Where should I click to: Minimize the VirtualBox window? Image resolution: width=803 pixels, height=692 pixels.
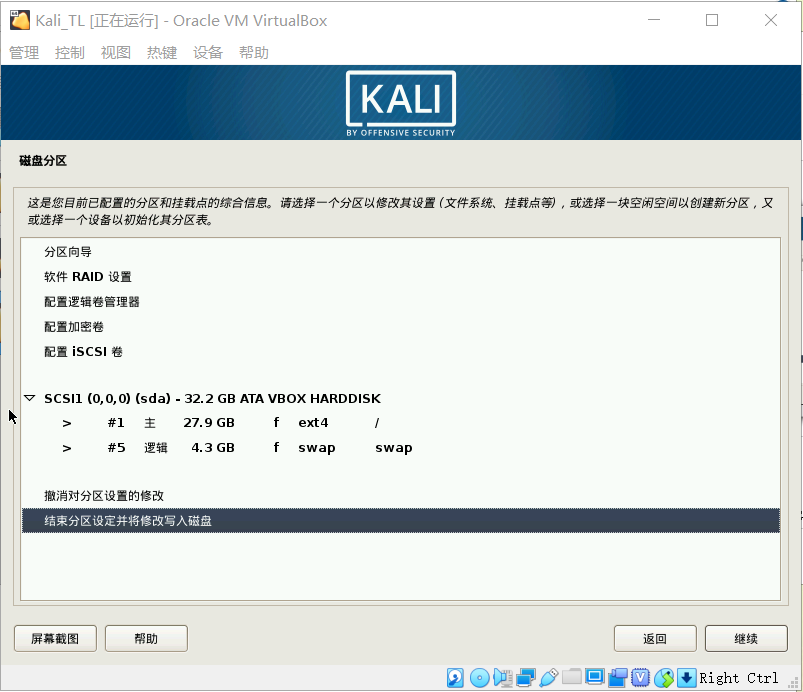click(x=654, y=20)
